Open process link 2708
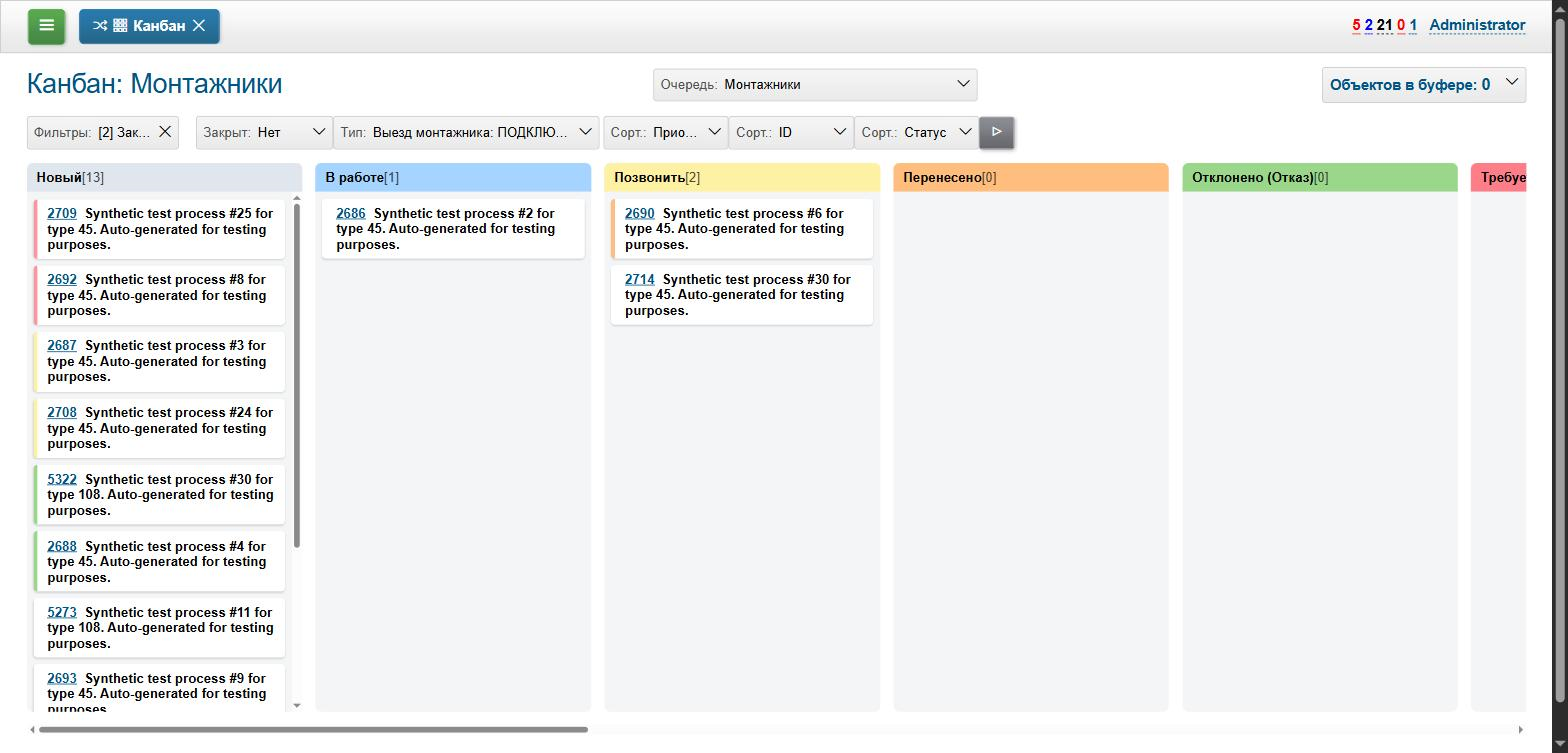The width and height of the screenshot is (1568, 753). pos(62,412)
